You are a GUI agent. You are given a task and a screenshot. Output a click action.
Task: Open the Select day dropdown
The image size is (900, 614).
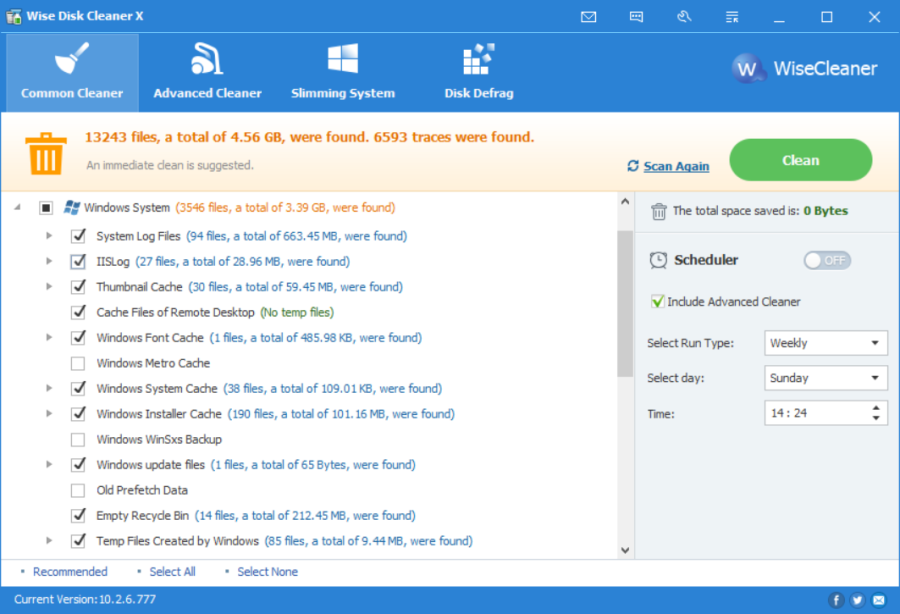pyautogui.click(x=826, y=378)
